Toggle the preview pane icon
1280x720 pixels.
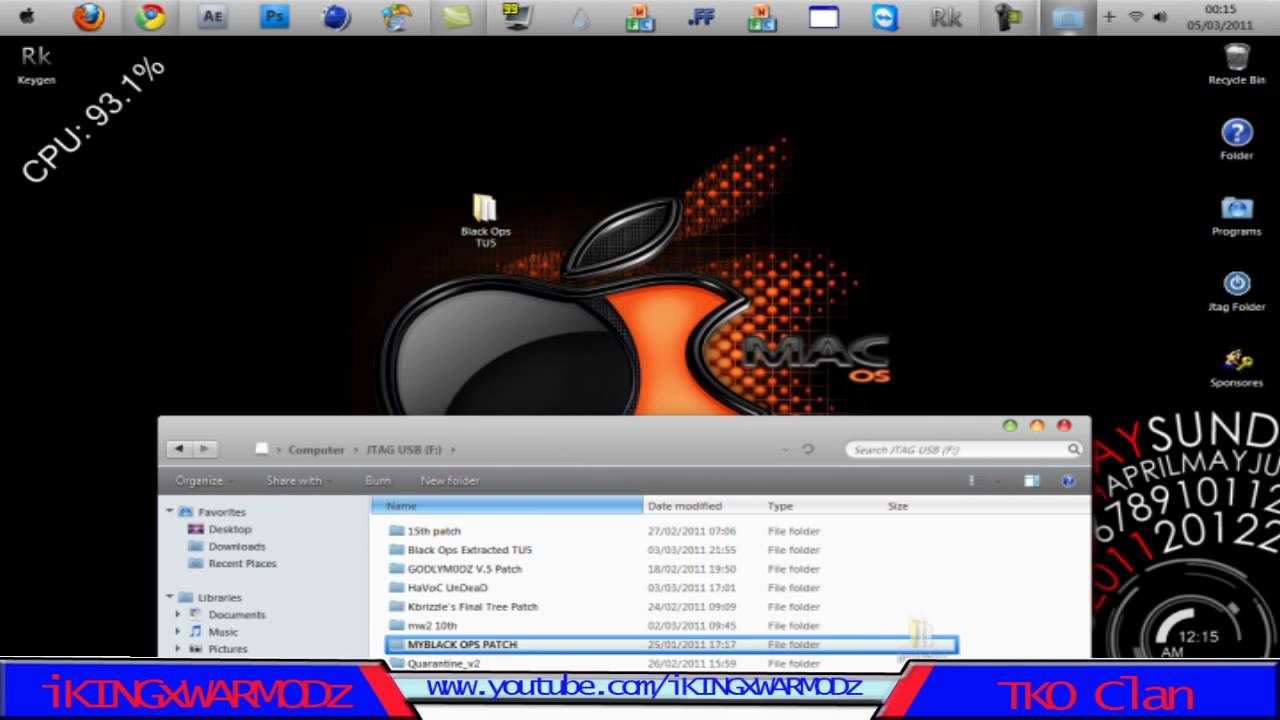tap(1032, 481)
